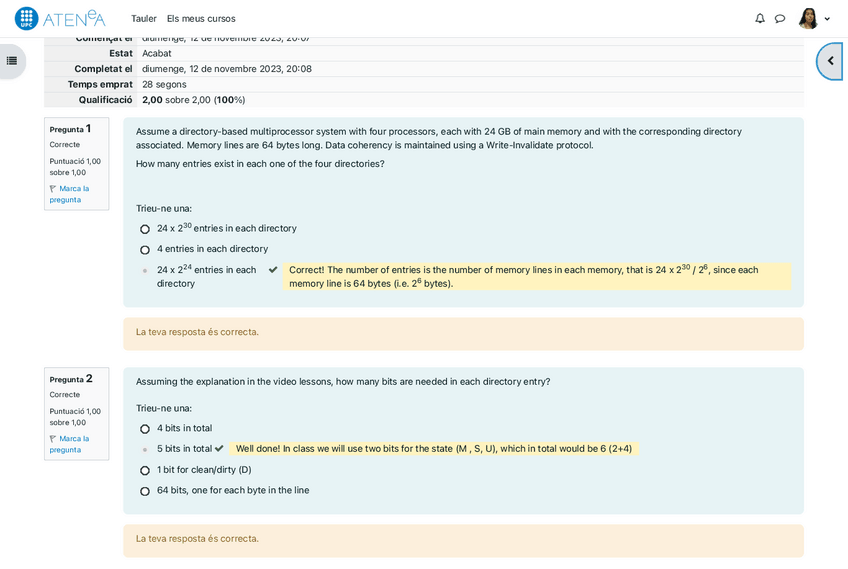The height and width of the screenshot is (569, 848).
Task: Choose "1 bit for clean/dirty (D)" option
Action: tap(145, 471)
